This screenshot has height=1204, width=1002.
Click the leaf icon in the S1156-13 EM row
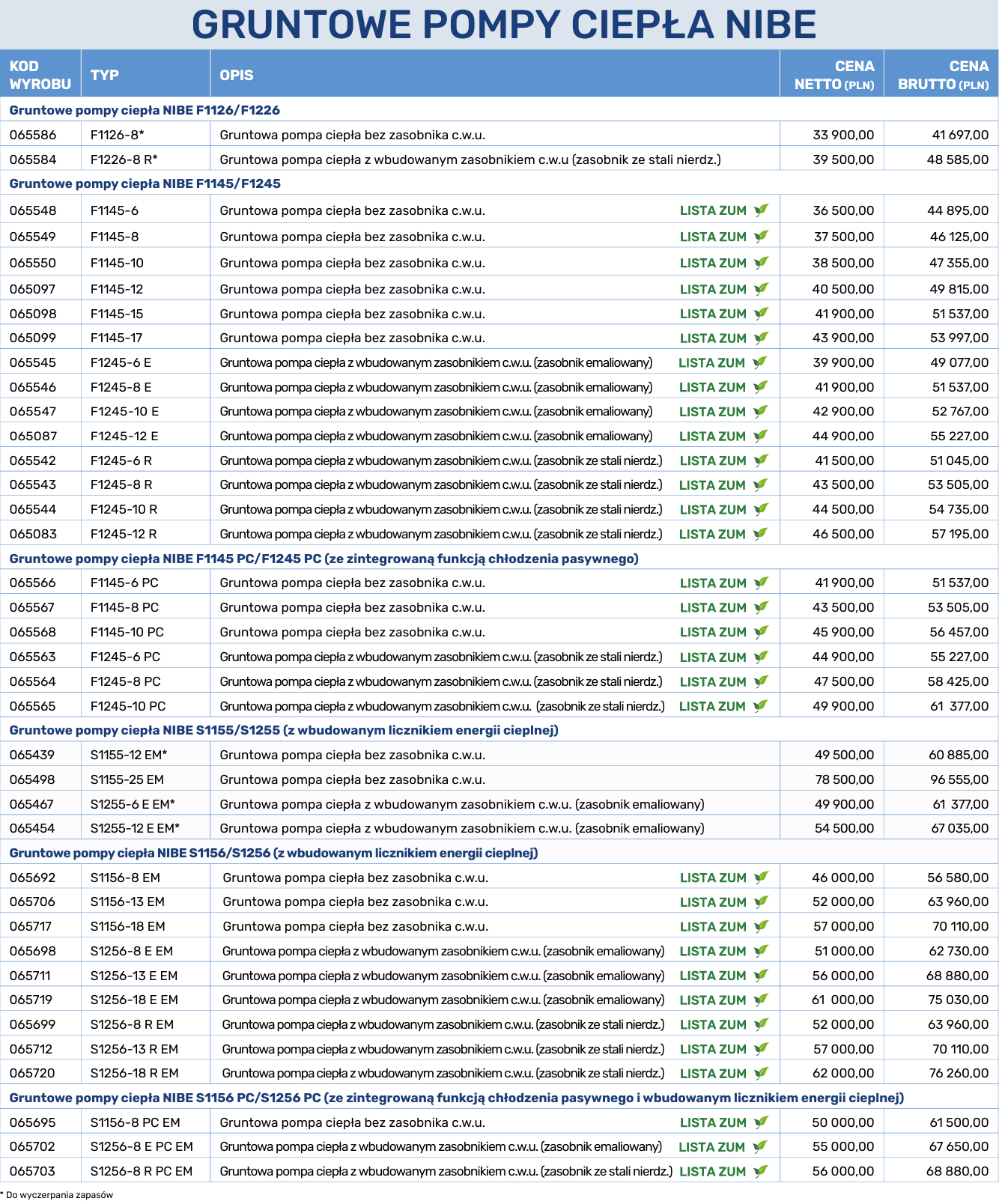pyautogui.click(x=761, y=902)
